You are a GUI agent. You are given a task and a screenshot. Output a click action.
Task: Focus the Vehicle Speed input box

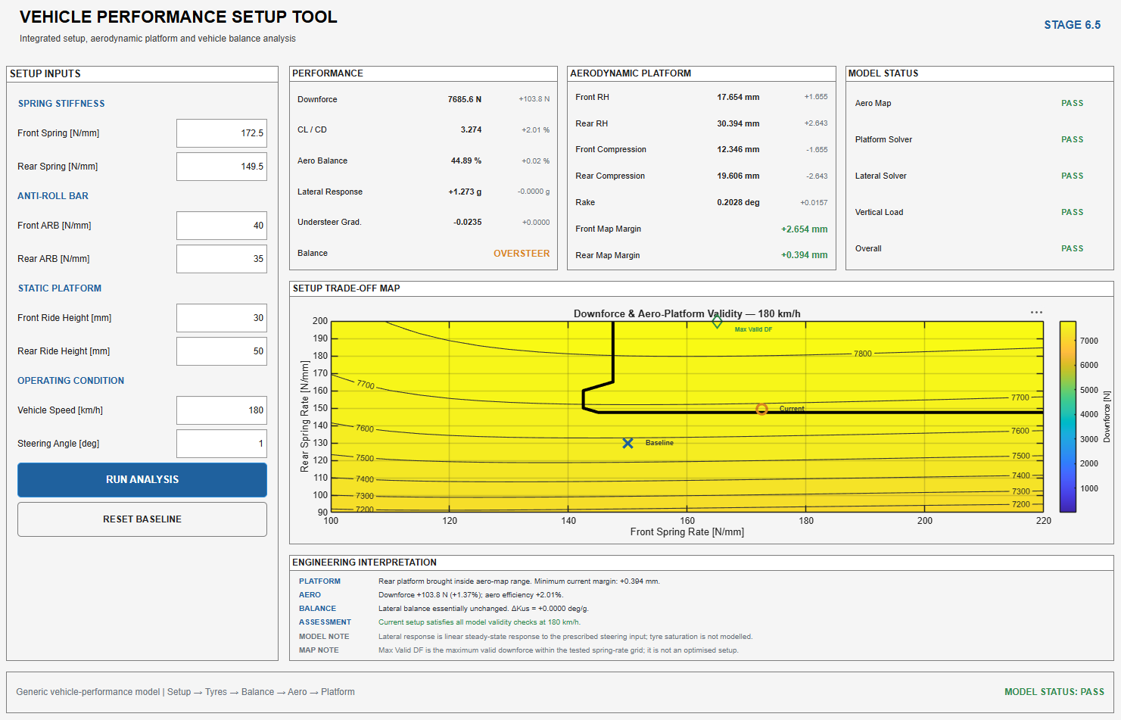click(222, 410)
